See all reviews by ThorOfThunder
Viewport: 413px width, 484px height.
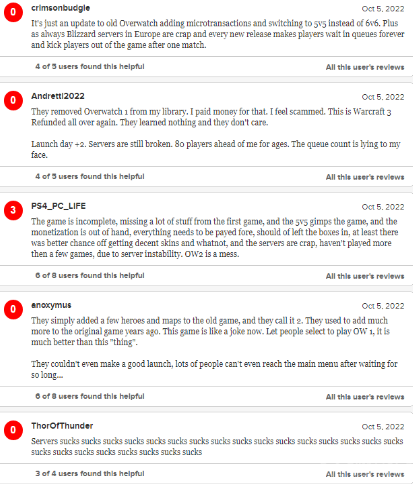pos(365,474)
